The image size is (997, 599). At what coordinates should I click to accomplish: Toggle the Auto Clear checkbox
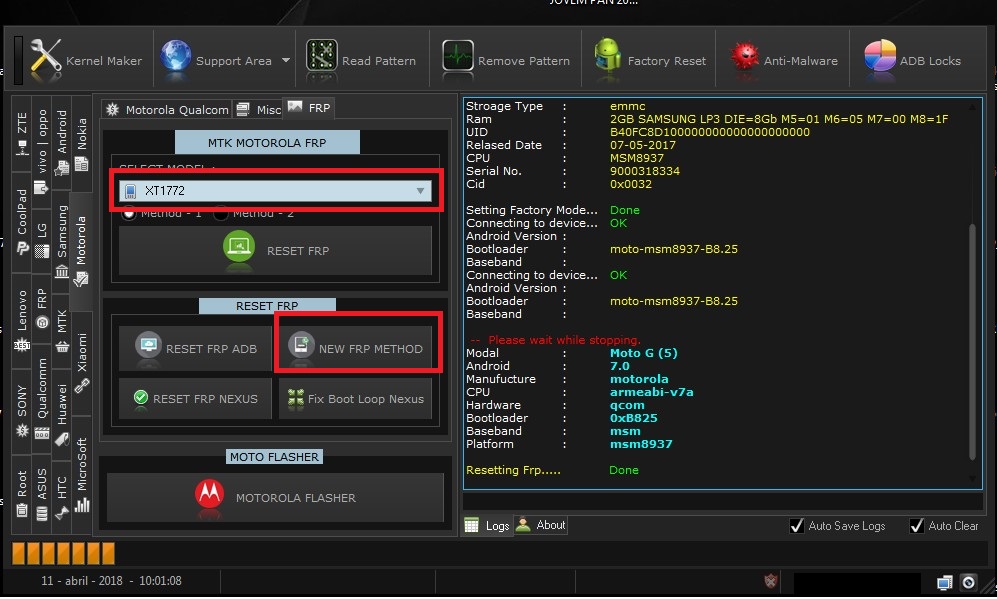(916, 526)
